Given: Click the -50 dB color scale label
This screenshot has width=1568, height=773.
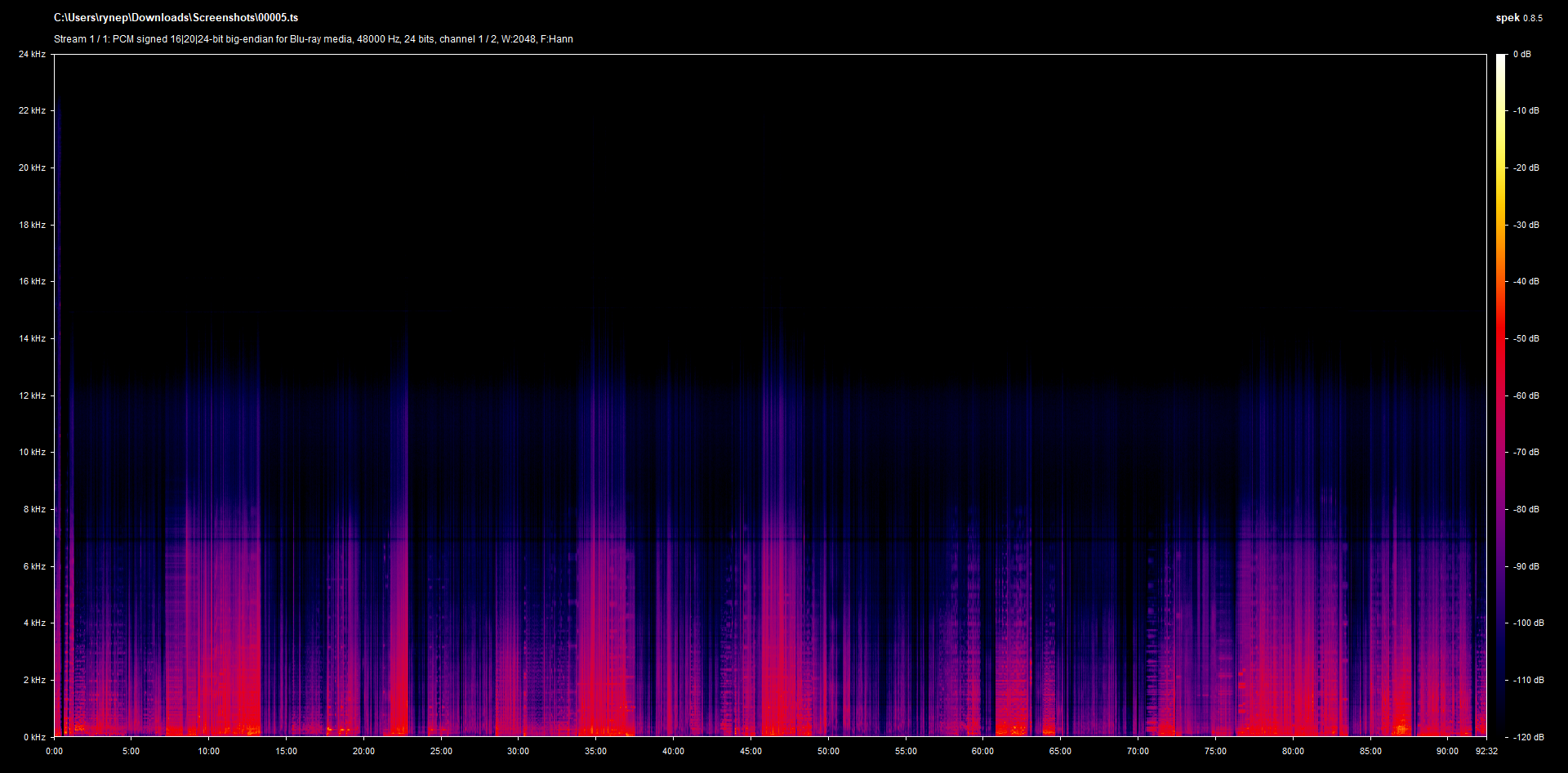Looking at the screenshot, I should (x=1526, y=338).
